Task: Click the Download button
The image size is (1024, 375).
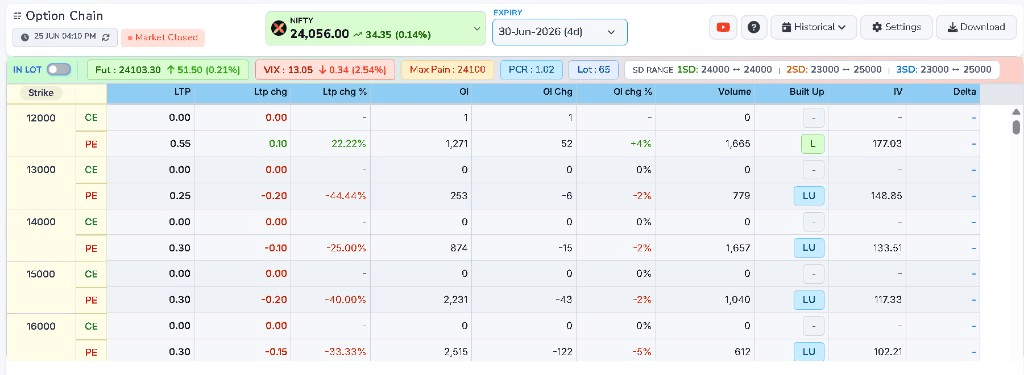Action: tap(976, 27)
